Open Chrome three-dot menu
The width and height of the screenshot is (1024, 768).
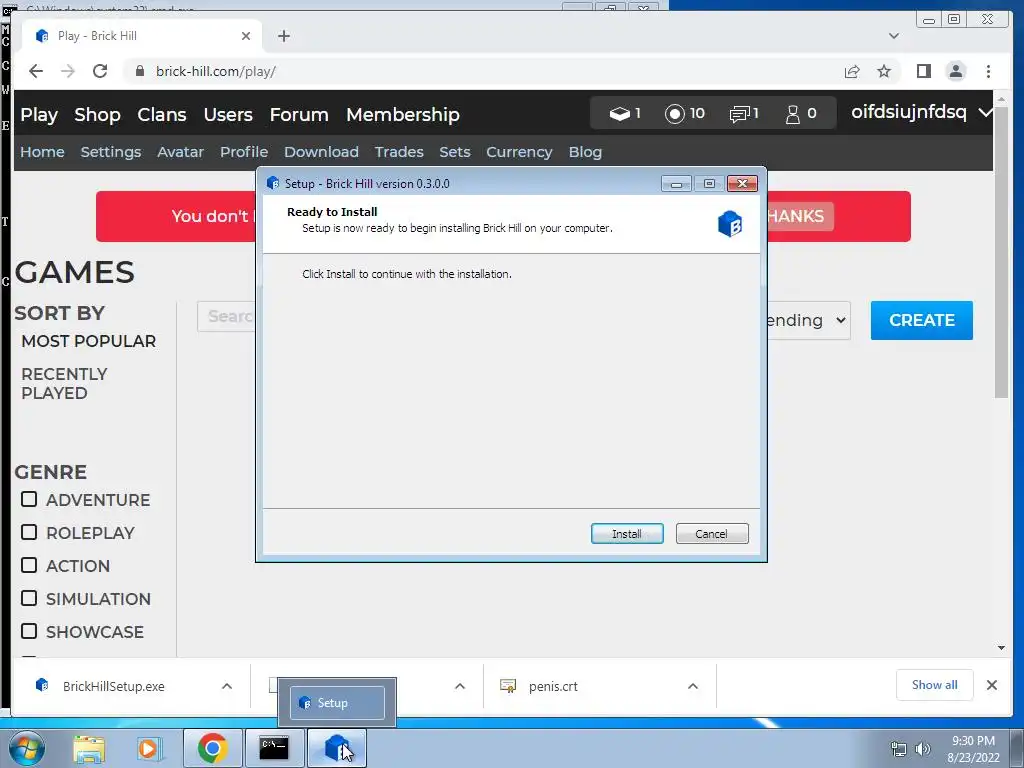pos(988,71)
